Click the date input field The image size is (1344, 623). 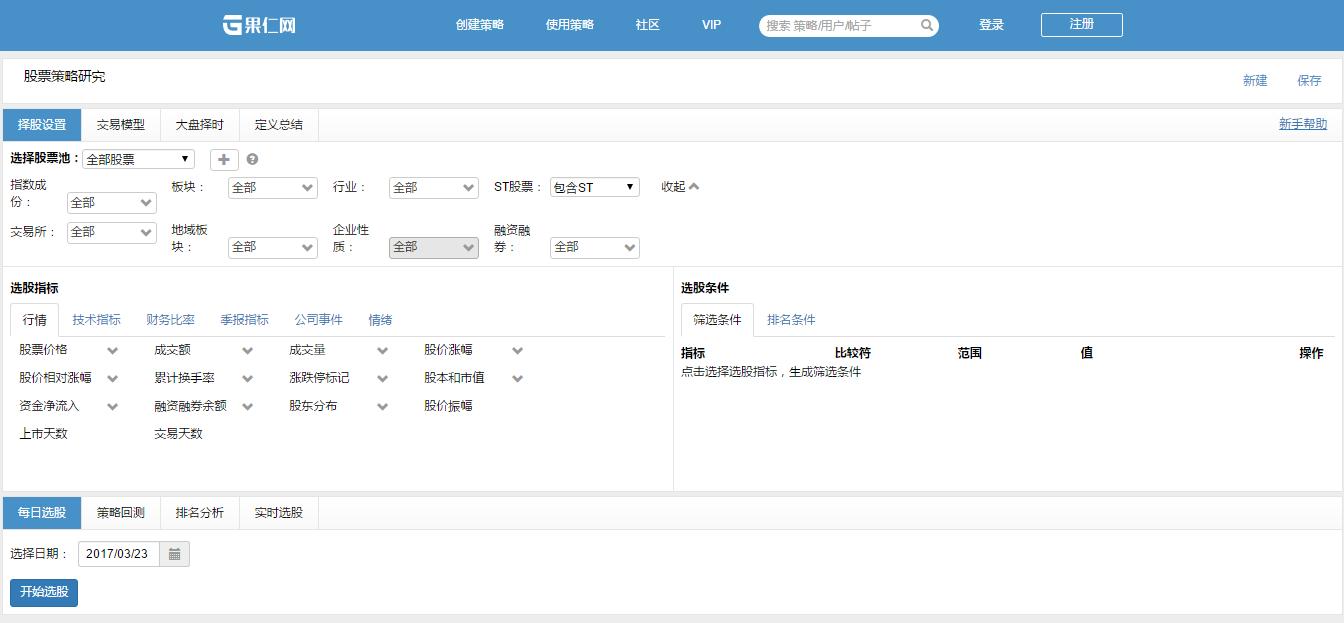pos(119,554)
